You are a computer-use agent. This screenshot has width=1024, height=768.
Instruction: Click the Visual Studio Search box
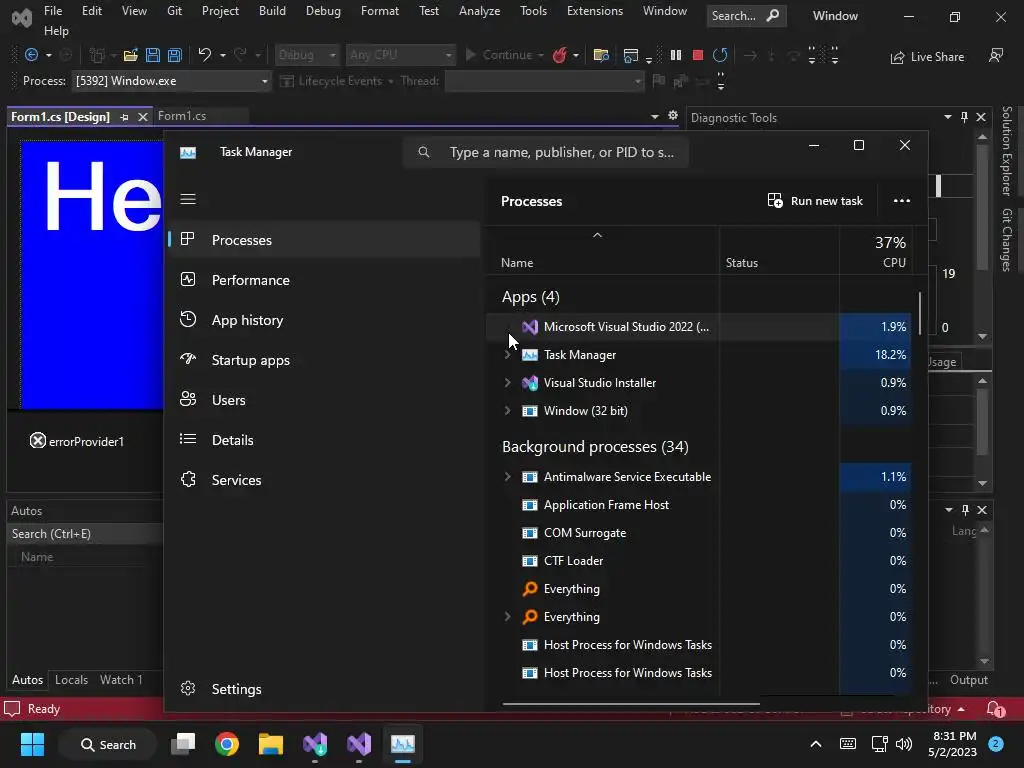point(746,16)
